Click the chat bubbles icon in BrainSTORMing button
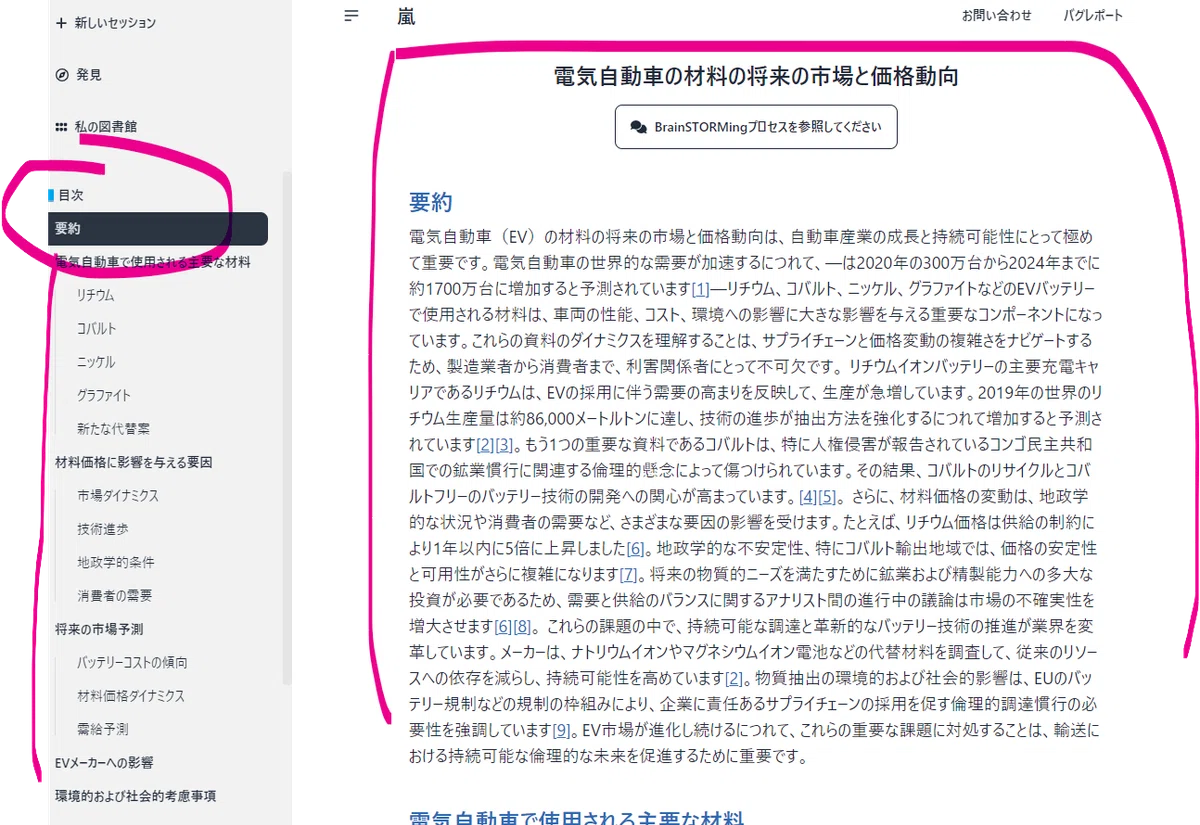Viewport: 1200px width, 825px height. (639, 127)
